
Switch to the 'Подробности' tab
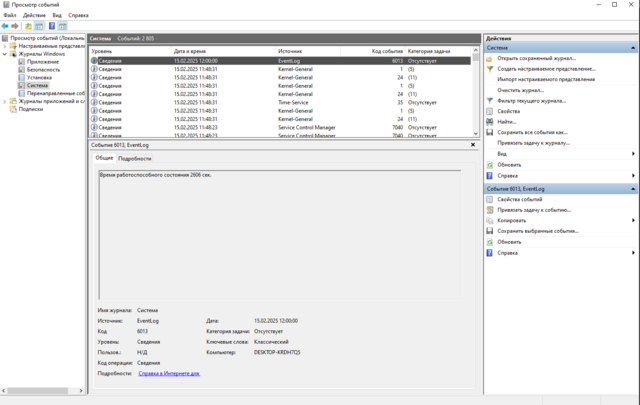click(x=134, y=158)
